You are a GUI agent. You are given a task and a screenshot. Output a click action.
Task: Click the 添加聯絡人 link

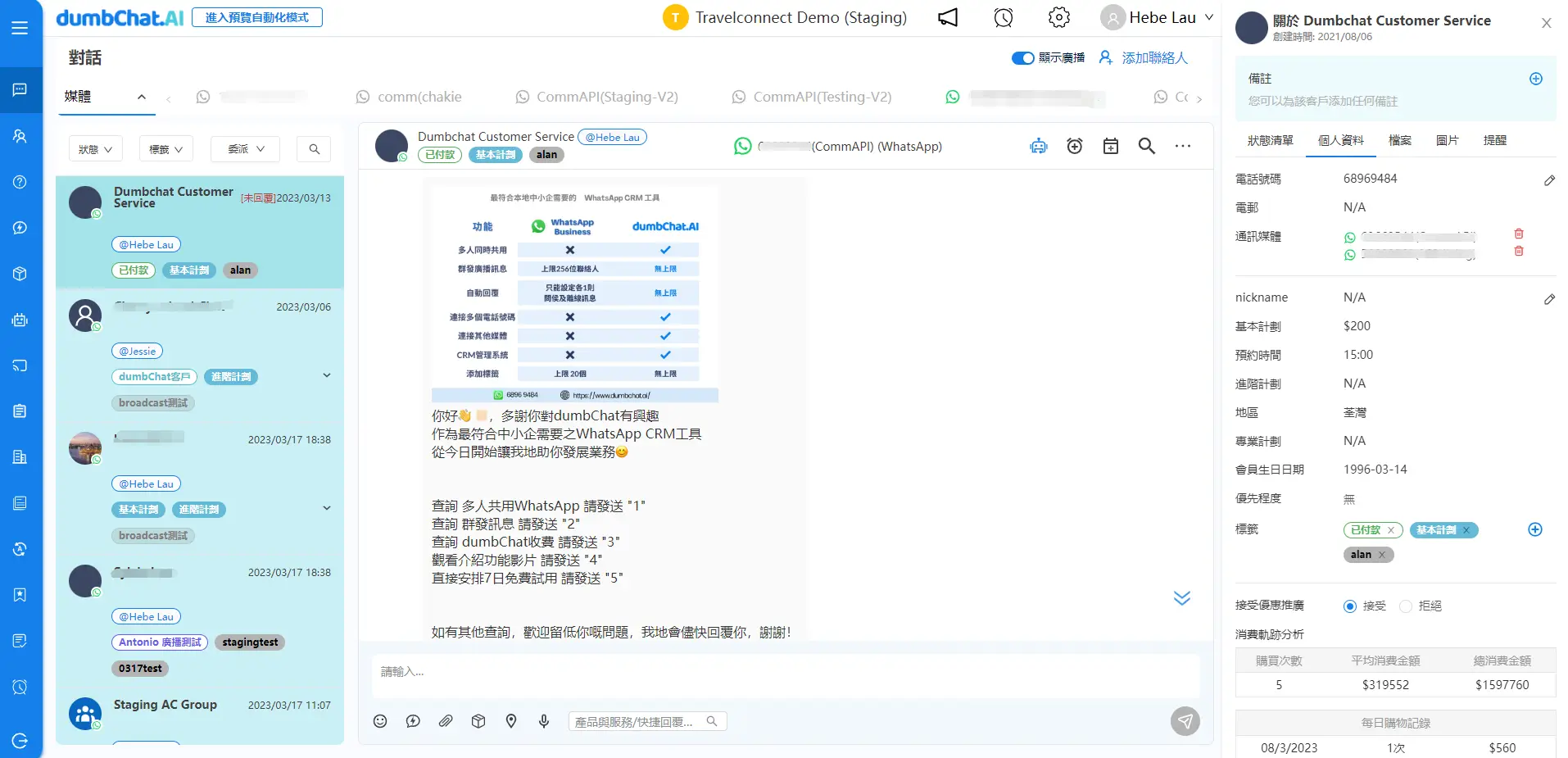click(1144, 58)
